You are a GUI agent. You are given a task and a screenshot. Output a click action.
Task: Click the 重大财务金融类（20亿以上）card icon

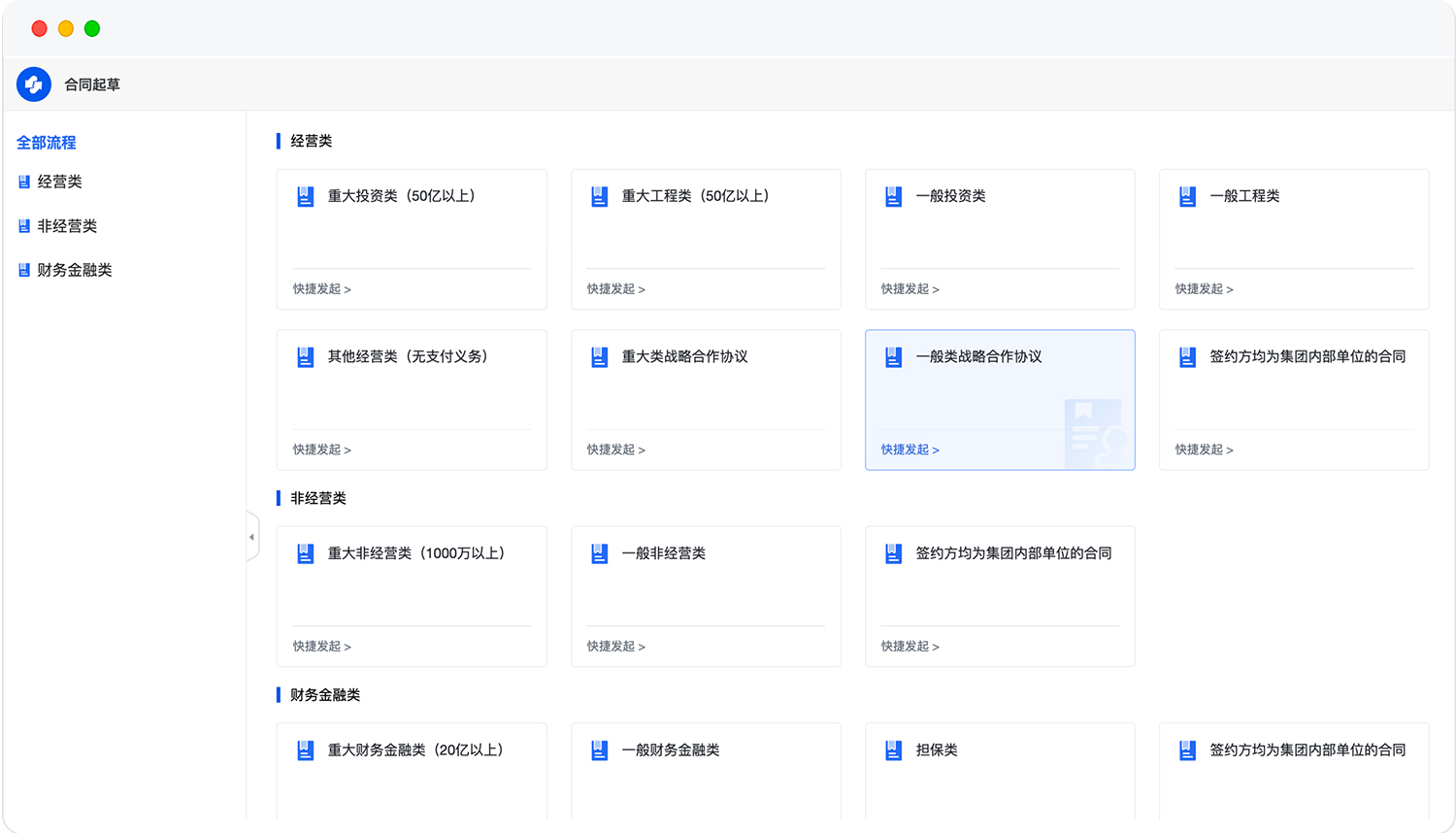click(x=306, y=750)
